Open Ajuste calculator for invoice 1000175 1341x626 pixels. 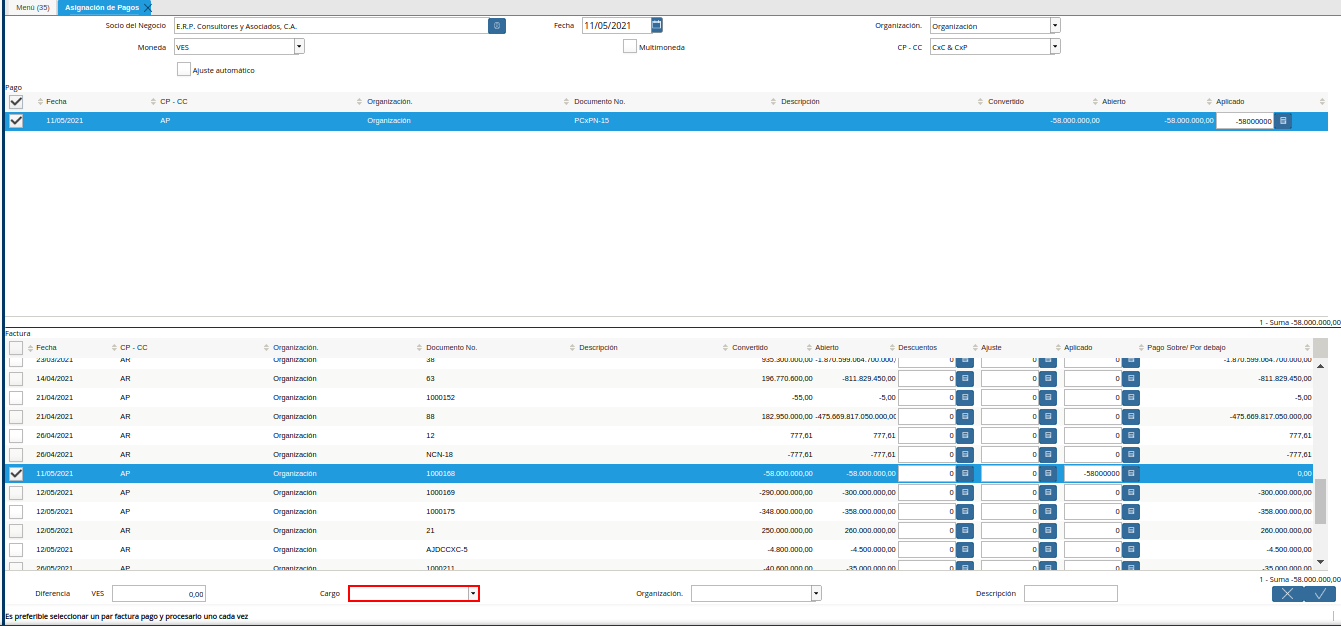tap(1048, 512)
